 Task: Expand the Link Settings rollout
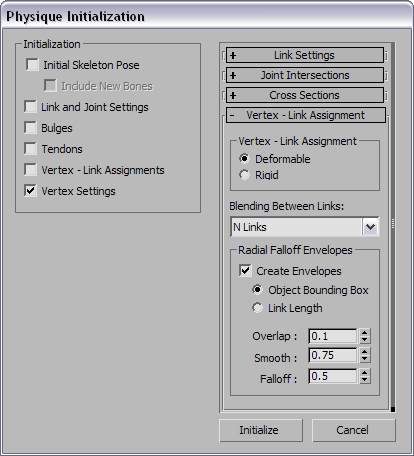coord(305,55)
